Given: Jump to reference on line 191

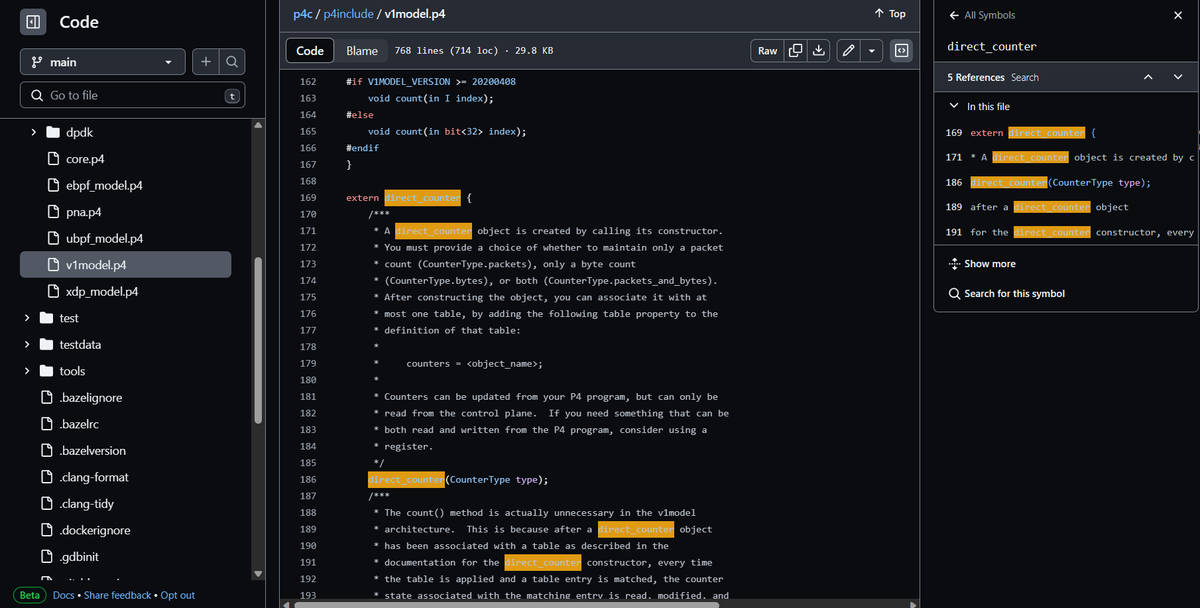Looking at the screenshot, I should pos(1066,232).
